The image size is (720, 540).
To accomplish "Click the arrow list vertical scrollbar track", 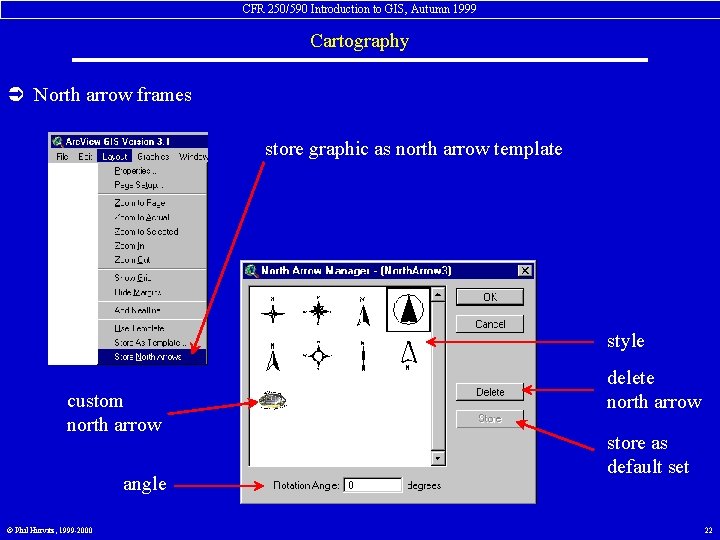I will coord(438,376).
